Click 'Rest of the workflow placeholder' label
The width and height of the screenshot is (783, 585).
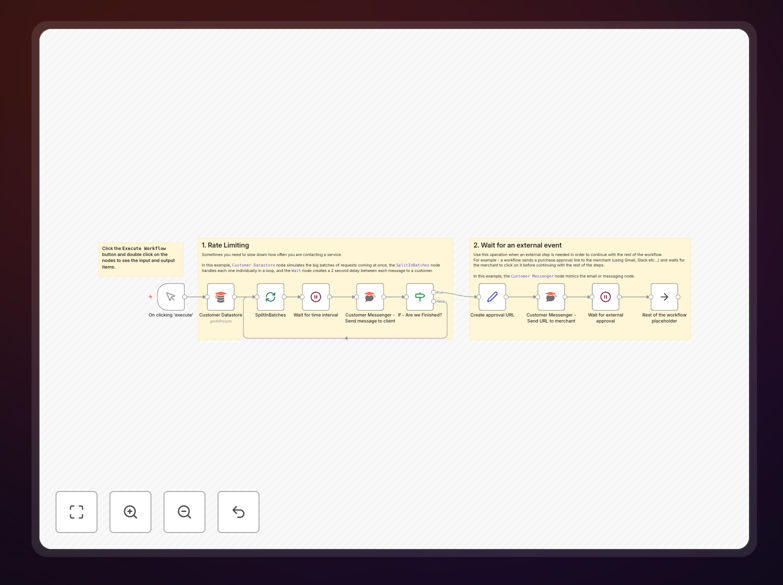coord(665,318)
